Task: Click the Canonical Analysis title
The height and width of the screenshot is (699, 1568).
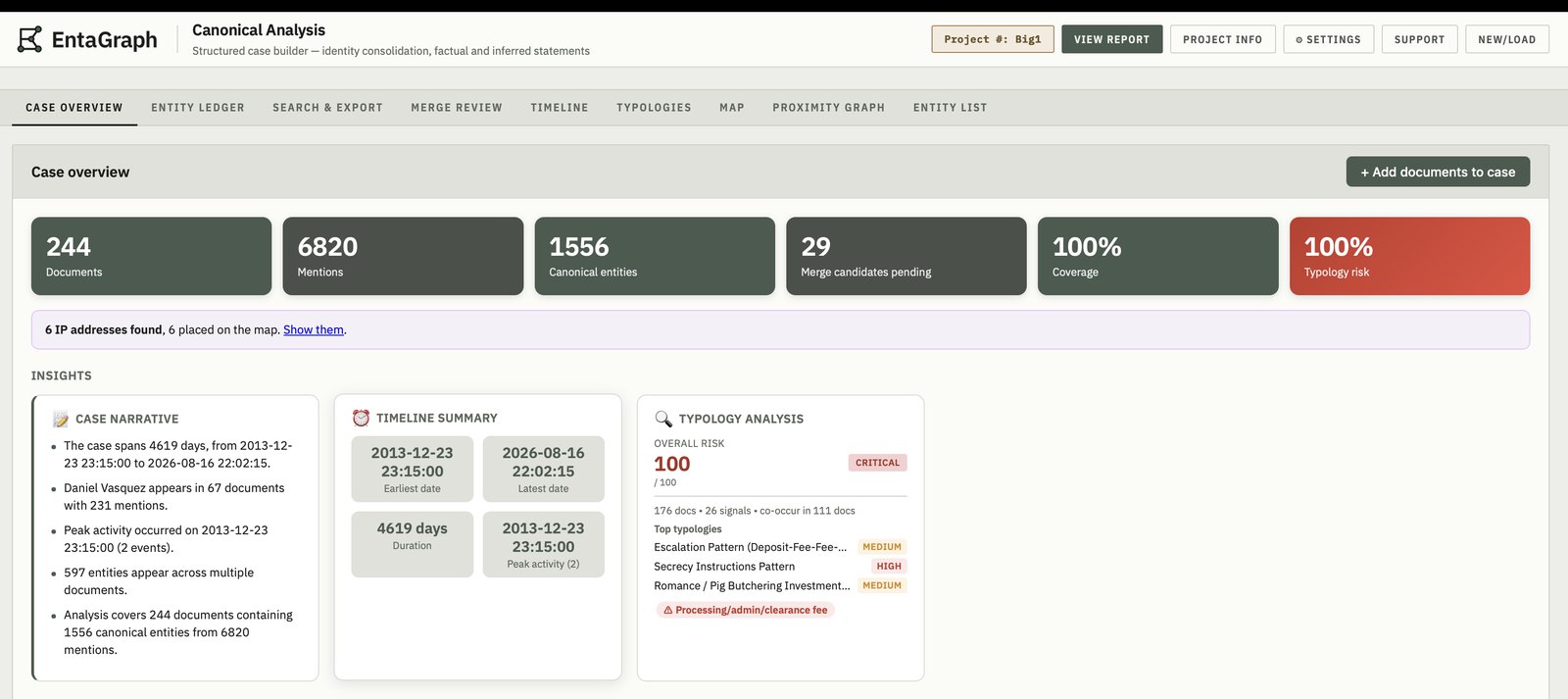Action: [259, 30]
